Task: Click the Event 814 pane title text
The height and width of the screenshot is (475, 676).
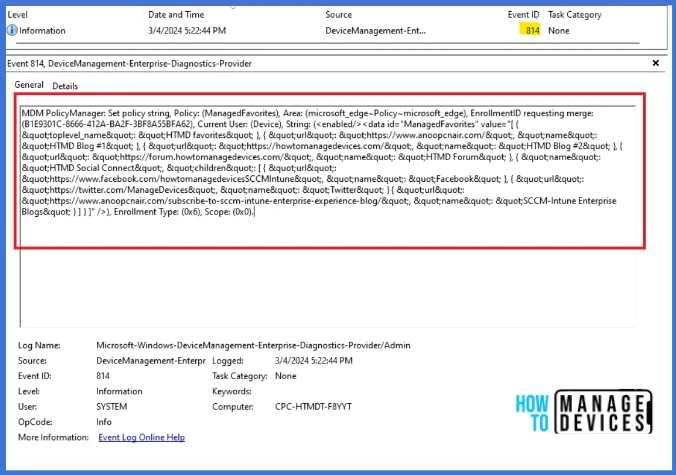Action: 129,63
